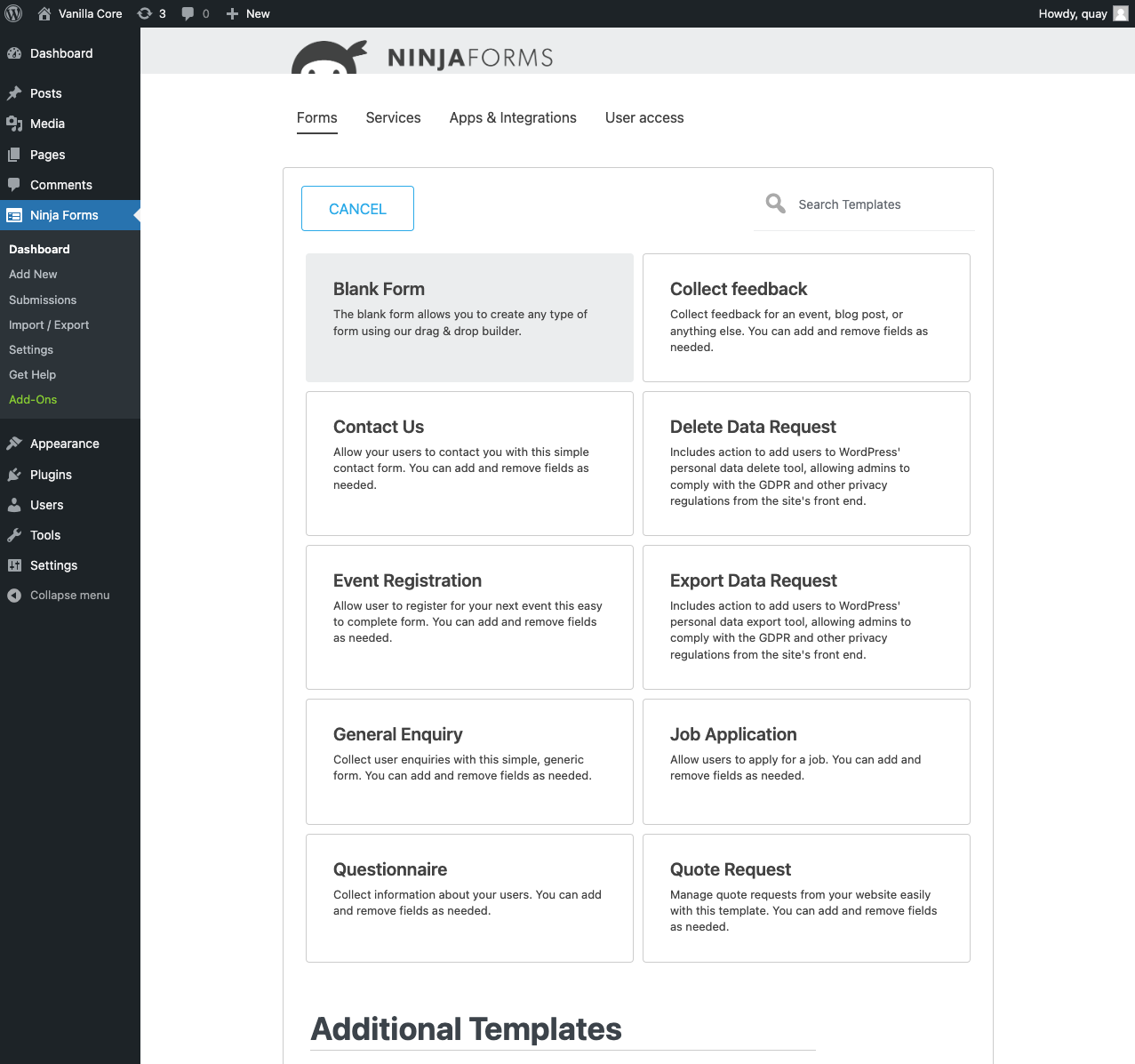Viewport: 1135px width, 1064px height.
Task: Click the WordPress logo in the admin bar
Action: click(x=13, y=13)
